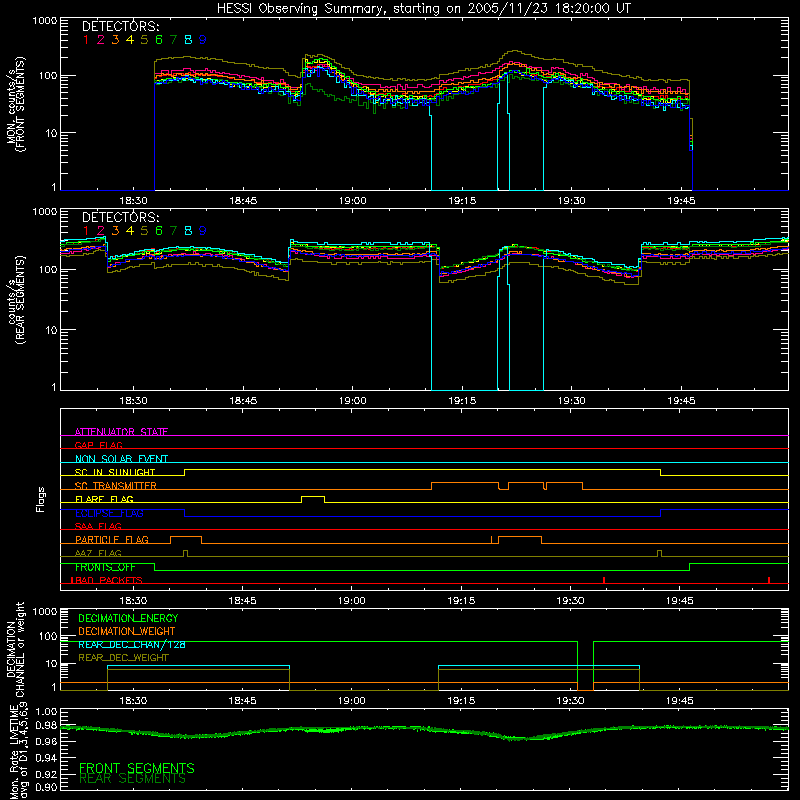Click 18:30 tick label under front segments plot
The image size is (800, 800).
click(x=133, y=201)
